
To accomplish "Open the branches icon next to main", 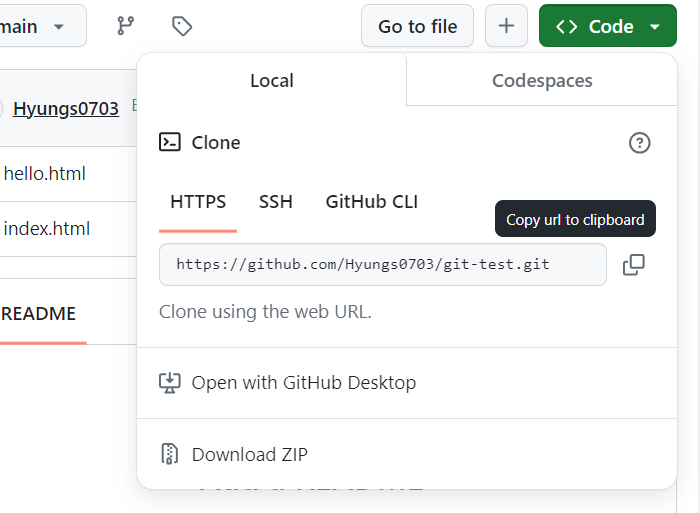I will [x=125, y=26].
